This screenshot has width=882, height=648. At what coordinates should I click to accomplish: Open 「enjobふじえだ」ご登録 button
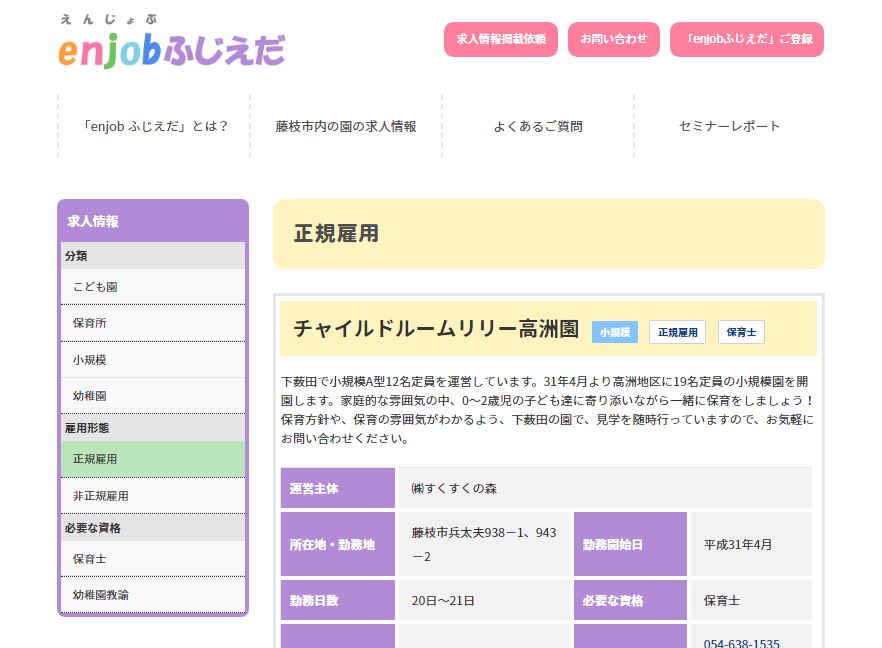point(747,39)
